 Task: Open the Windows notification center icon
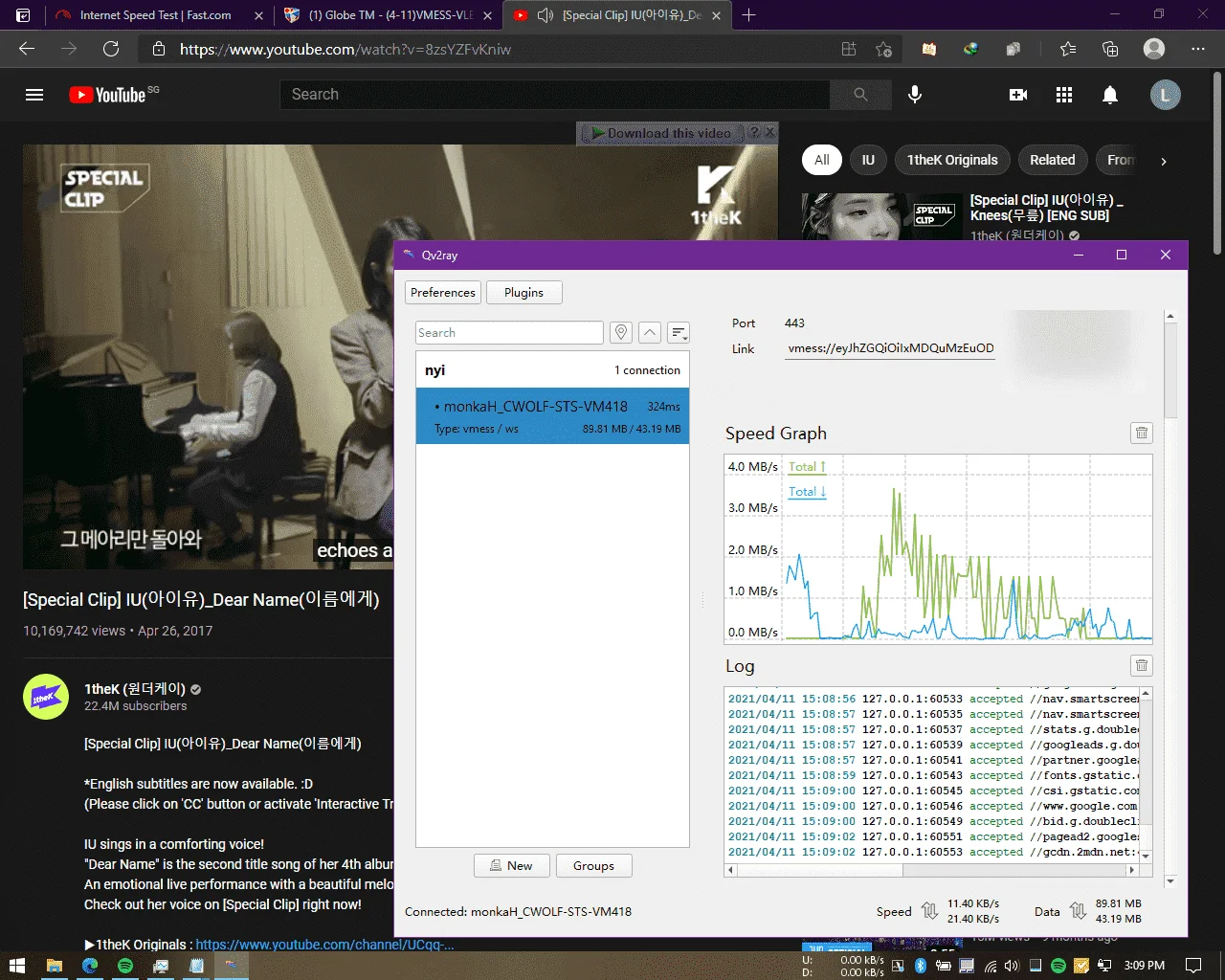point(1193,966)
